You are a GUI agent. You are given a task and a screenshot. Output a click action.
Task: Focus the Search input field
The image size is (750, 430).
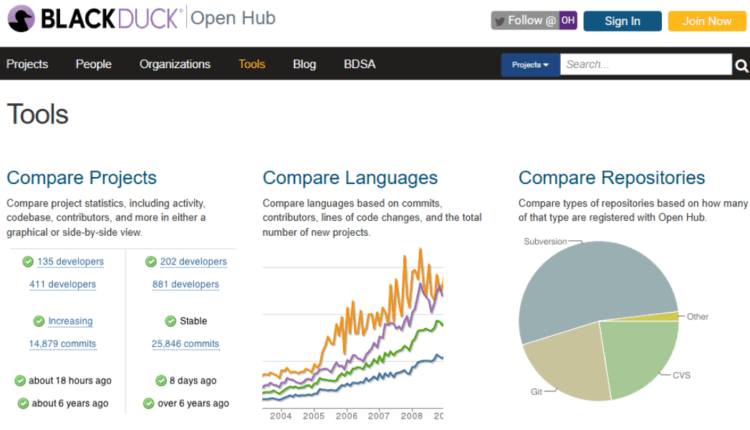pyautogui.click(x=646, y=65)
